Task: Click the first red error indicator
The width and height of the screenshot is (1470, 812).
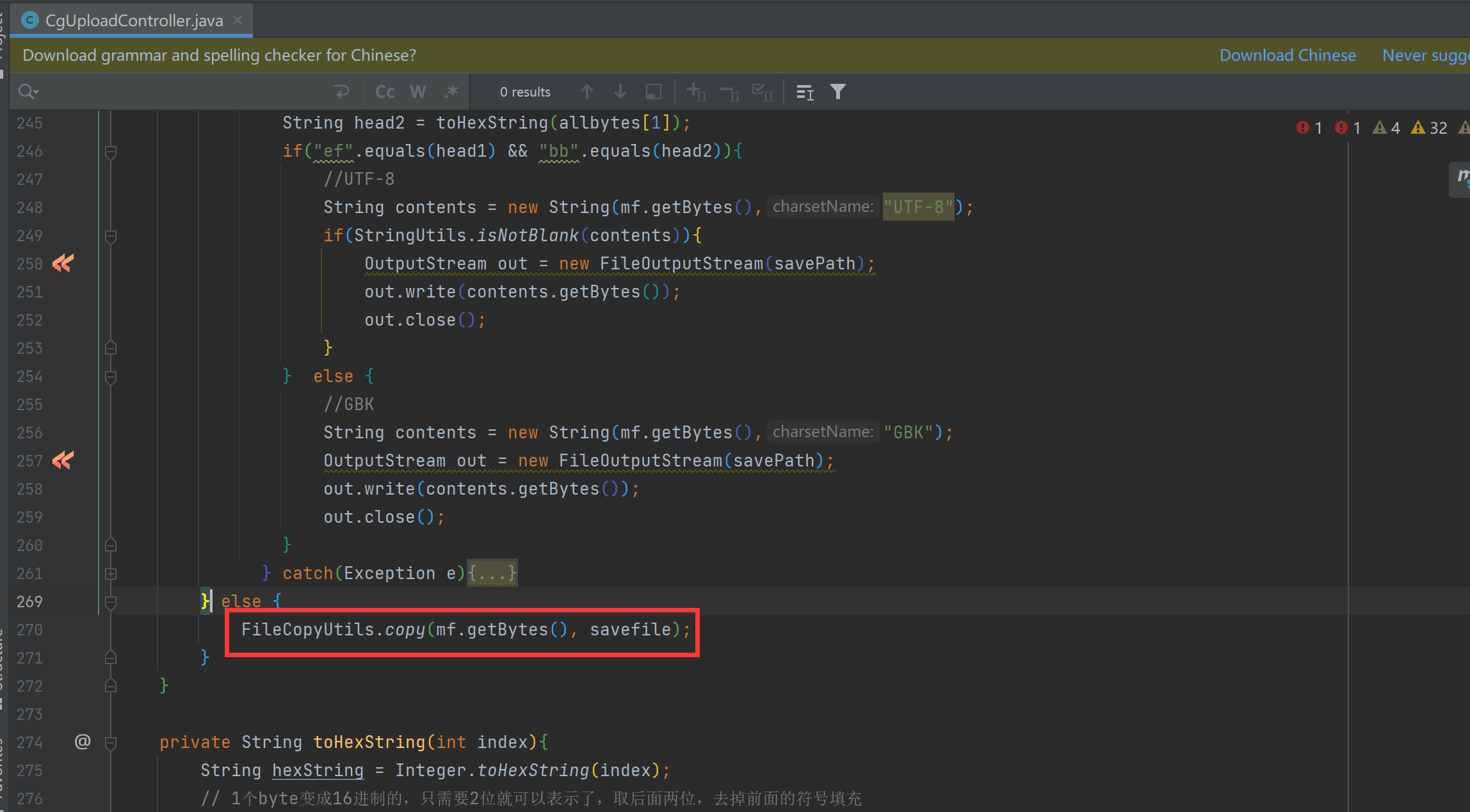Action: (x=1309, y=128)
